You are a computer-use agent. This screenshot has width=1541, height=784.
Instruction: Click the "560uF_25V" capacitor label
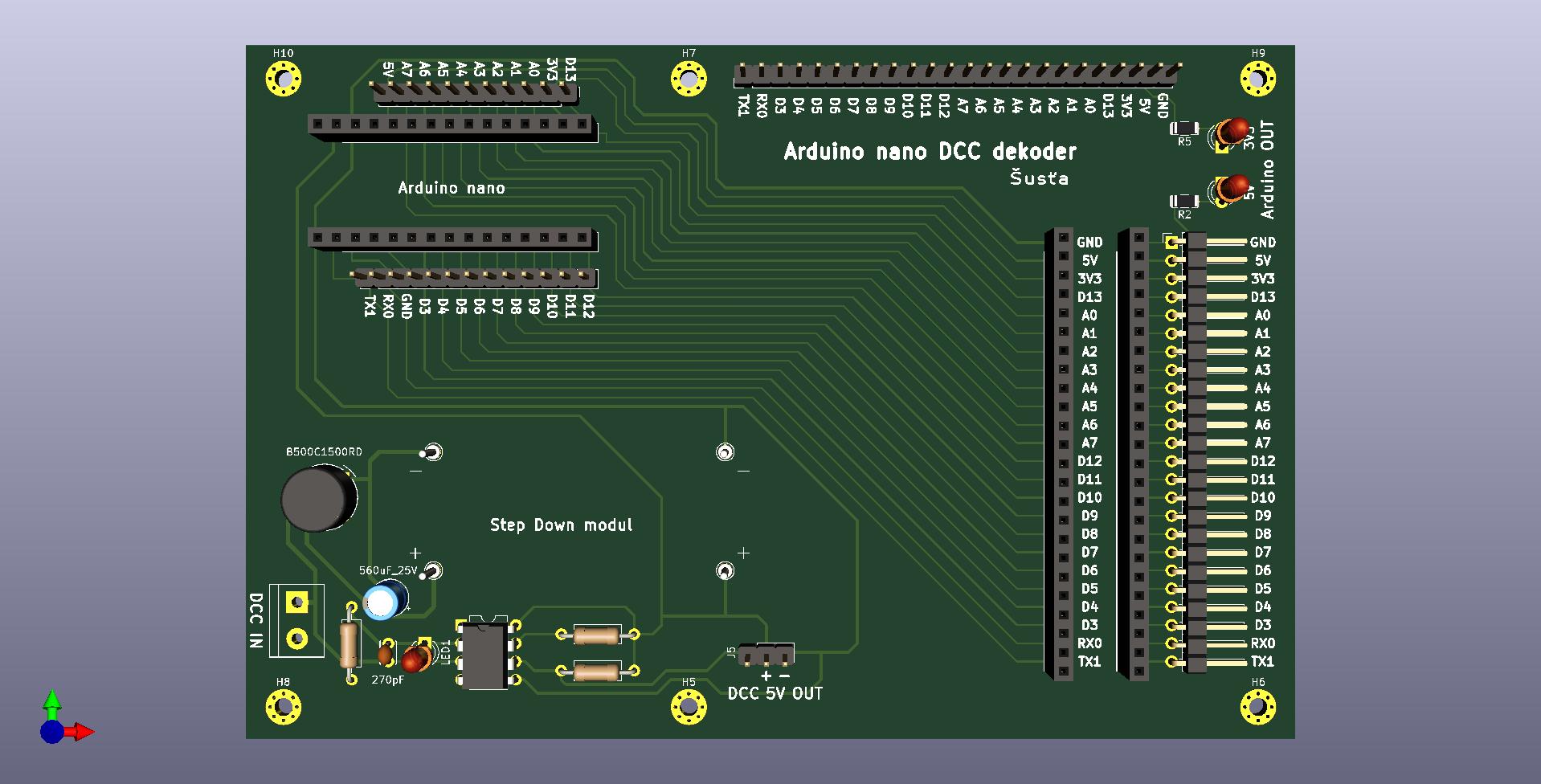(x=388, y=570)
